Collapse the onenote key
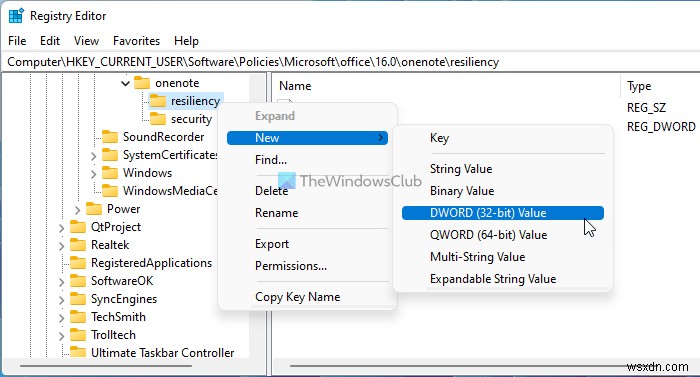The image size is (700, 377). (125, 83)
